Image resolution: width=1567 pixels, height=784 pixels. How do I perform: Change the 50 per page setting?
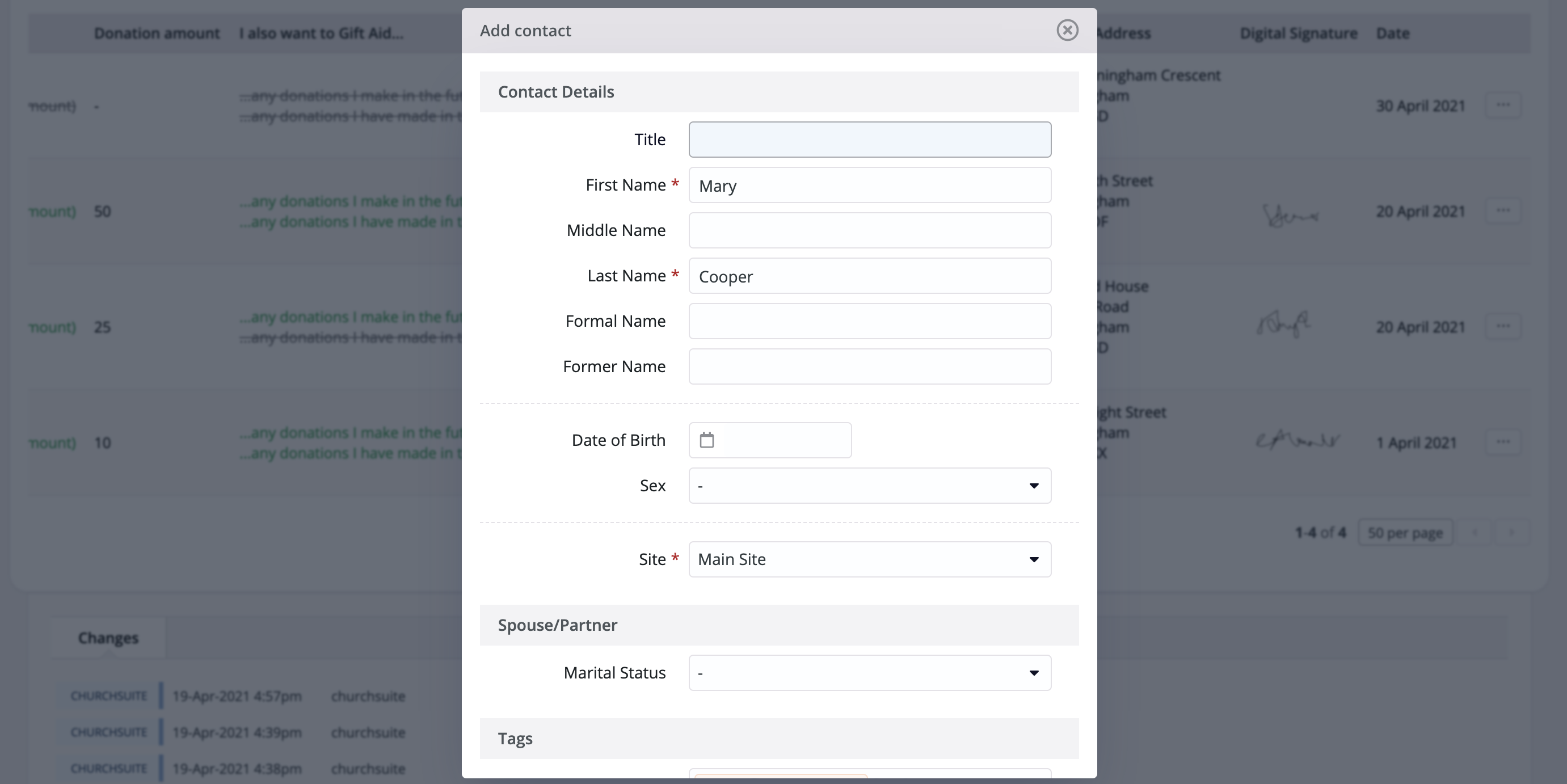(x=1405, y=532)
